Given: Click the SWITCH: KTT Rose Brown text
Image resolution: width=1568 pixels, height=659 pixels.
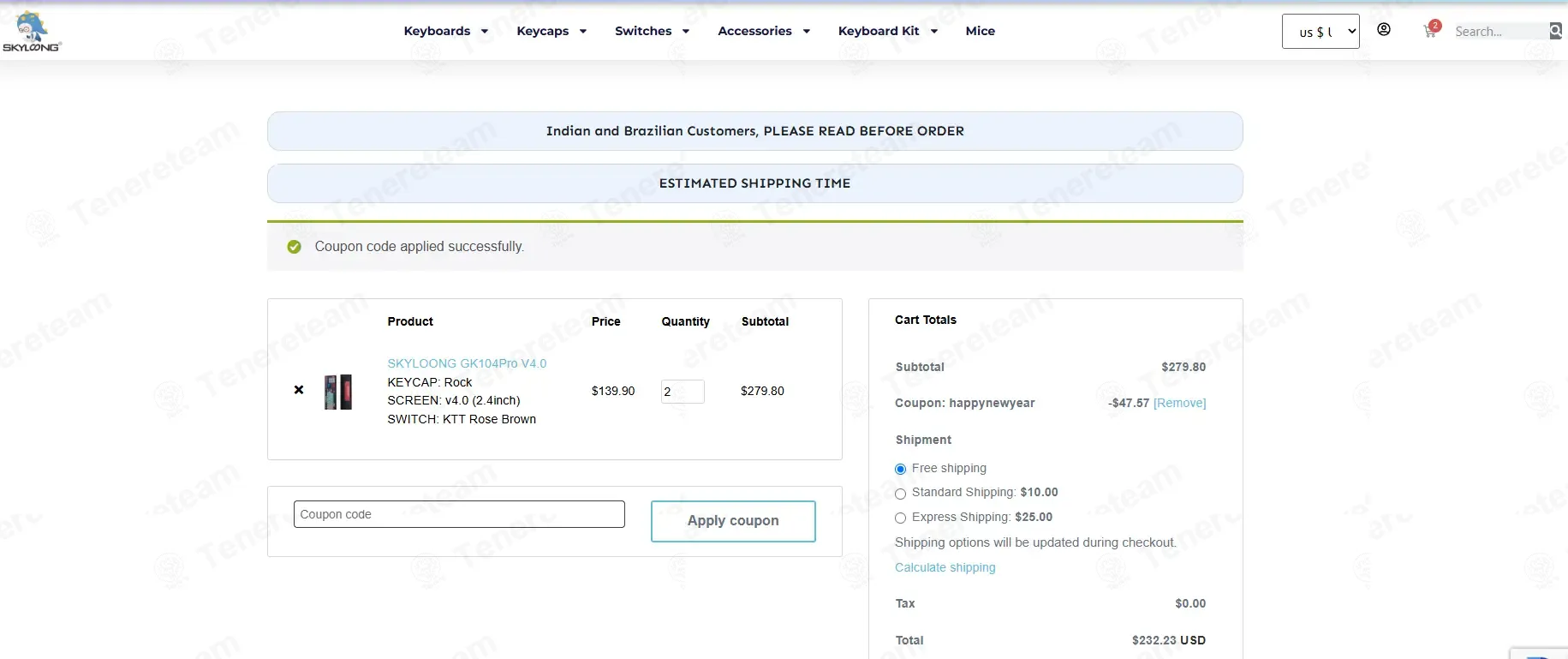Looking at the screenshot, I should click(462, 419).
